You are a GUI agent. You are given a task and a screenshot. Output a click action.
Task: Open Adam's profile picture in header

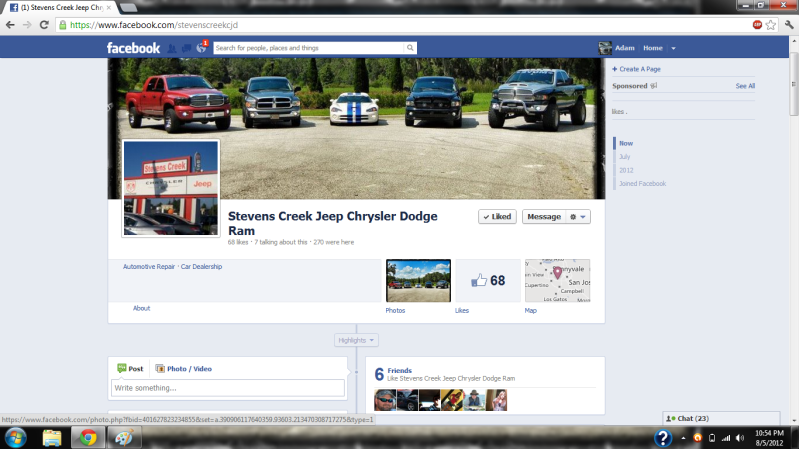[x=605, y=48]
